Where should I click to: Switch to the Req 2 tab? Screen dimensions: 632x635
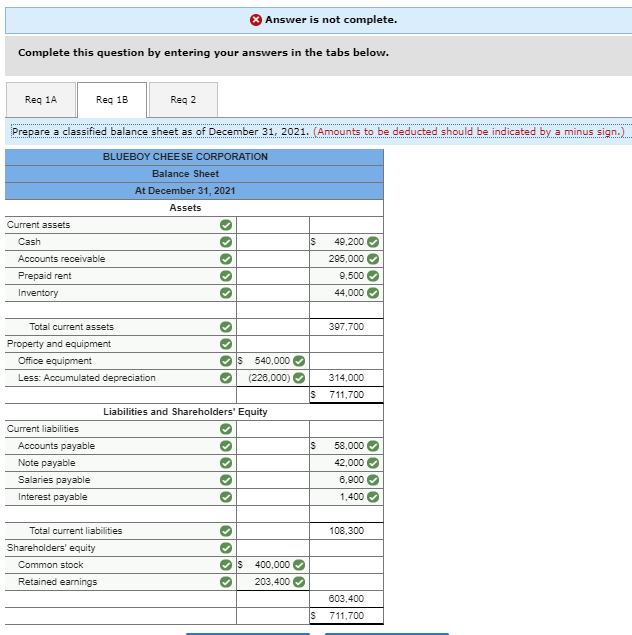[x=183, y=100]
